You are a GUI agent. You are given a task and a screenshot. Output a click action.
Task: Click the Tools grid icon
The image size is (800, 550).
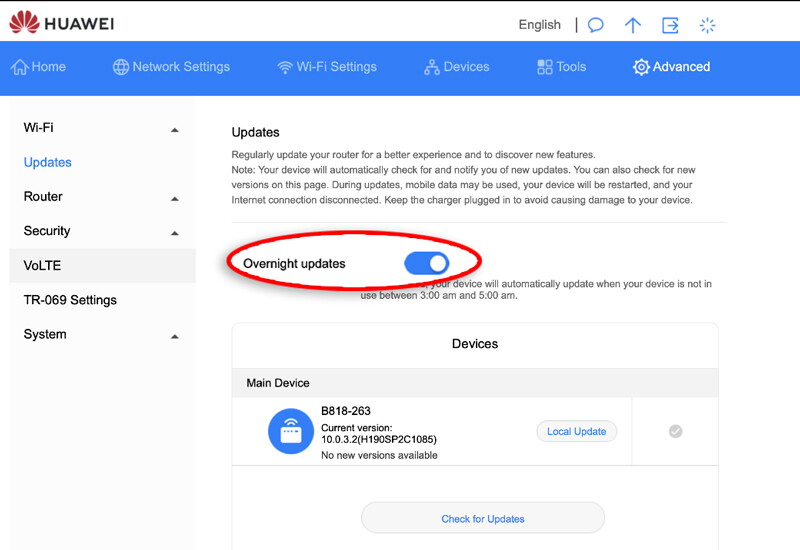[x=544, y=67]
